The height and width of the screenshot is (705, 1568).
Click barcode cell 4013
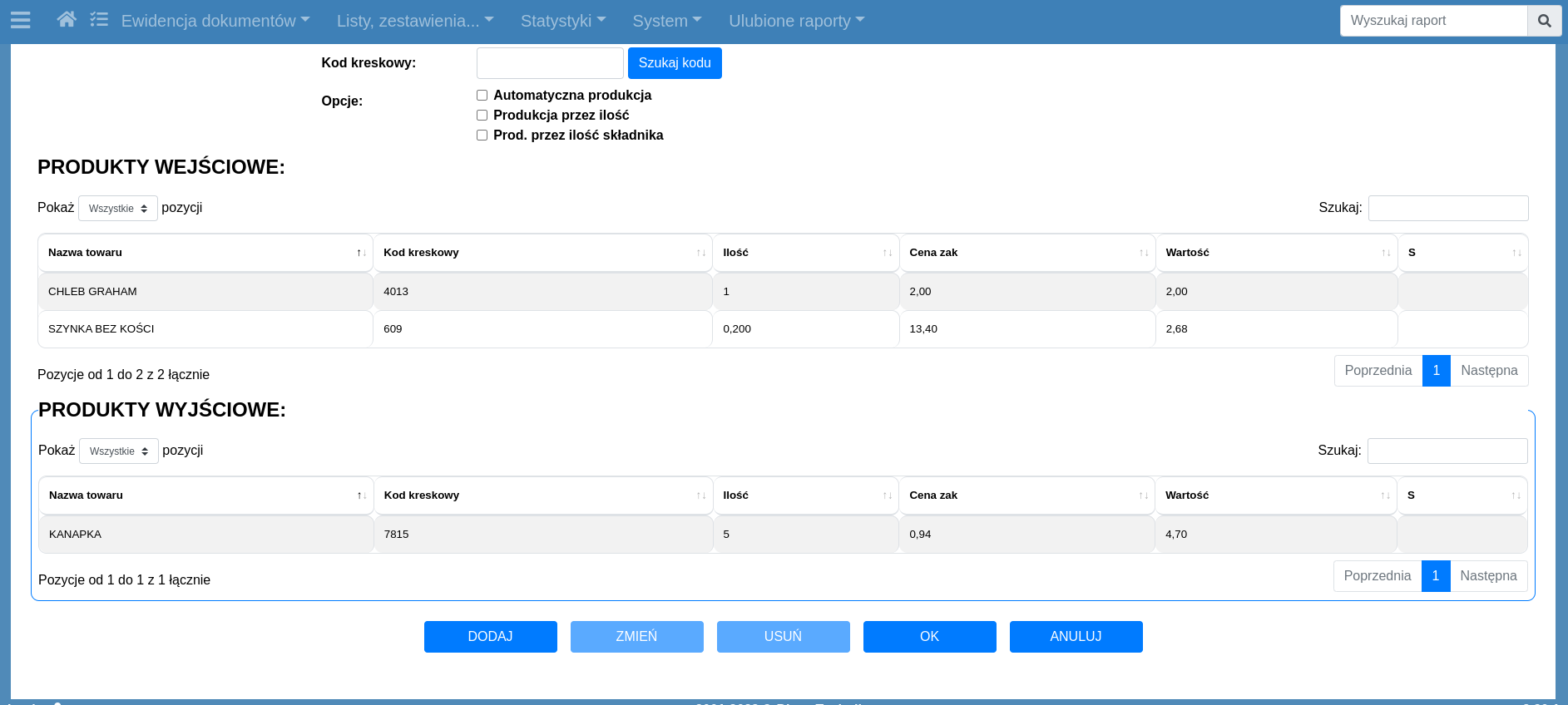(543, 292)
